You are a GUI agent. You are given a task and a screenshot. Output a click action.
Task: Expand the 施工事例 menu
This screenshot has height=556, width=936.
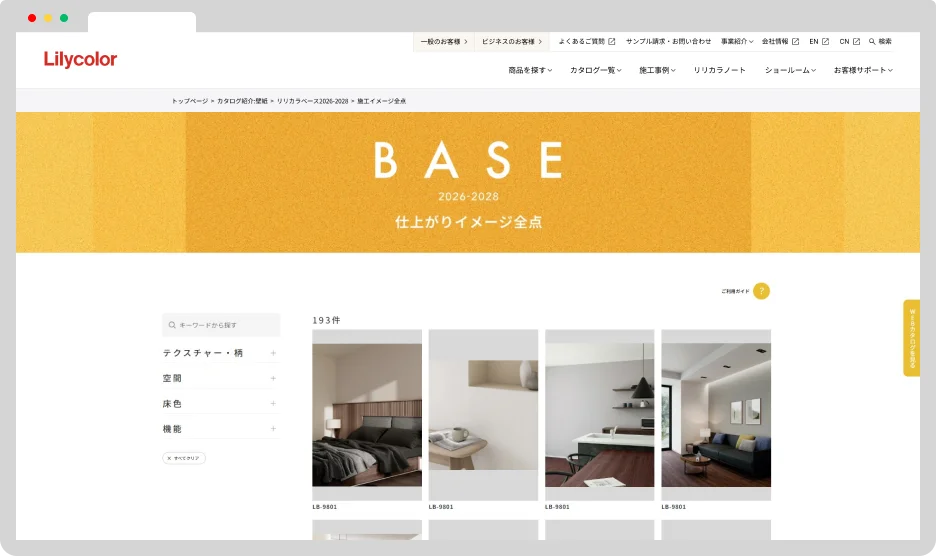[657, 70]
